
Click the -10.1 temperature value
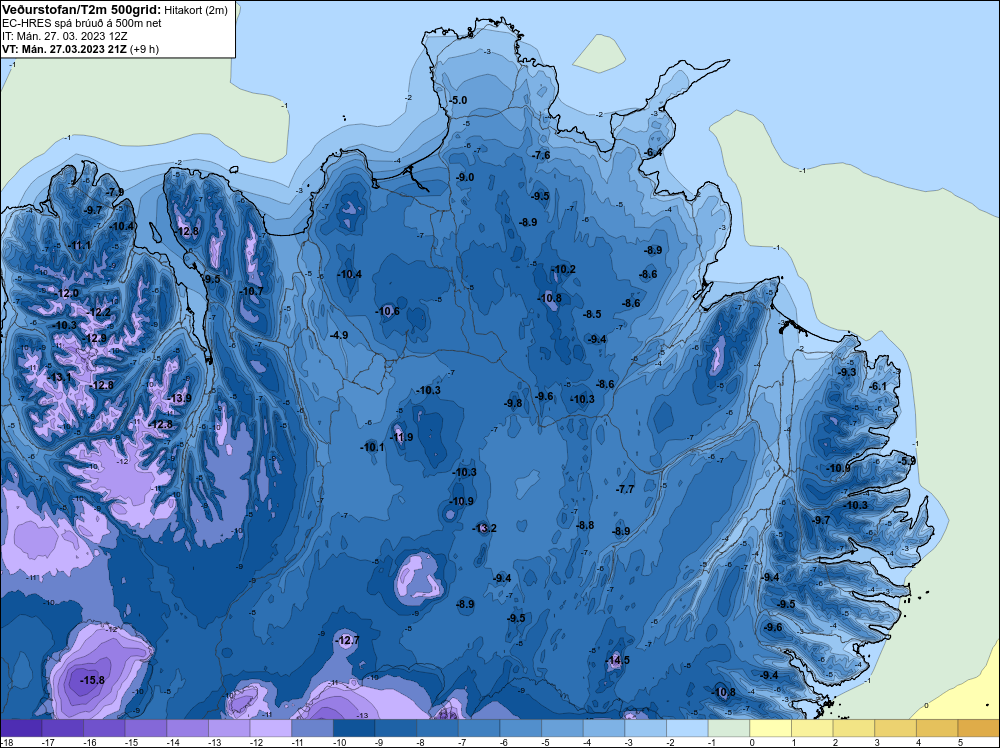point(372,447)
